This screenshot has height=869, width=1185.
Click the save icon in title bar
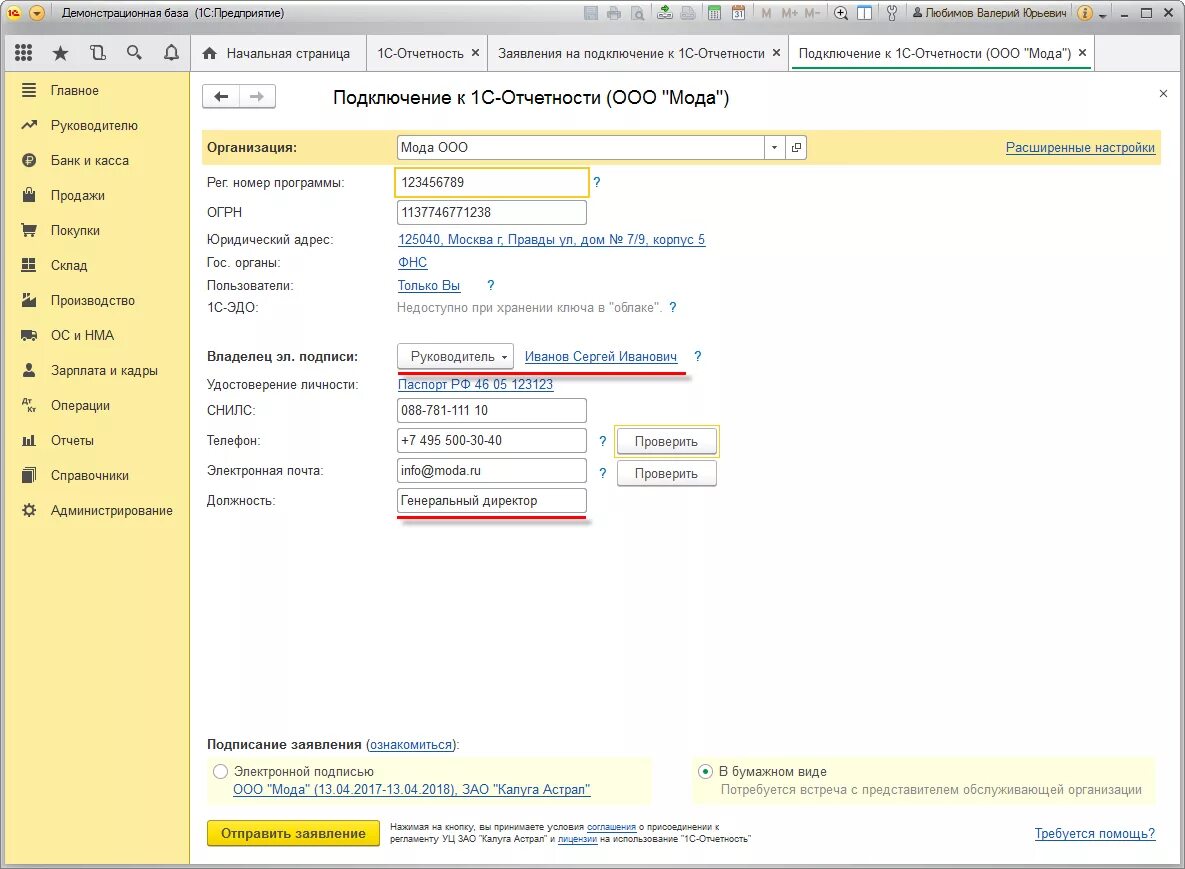[x=591, y=13]
